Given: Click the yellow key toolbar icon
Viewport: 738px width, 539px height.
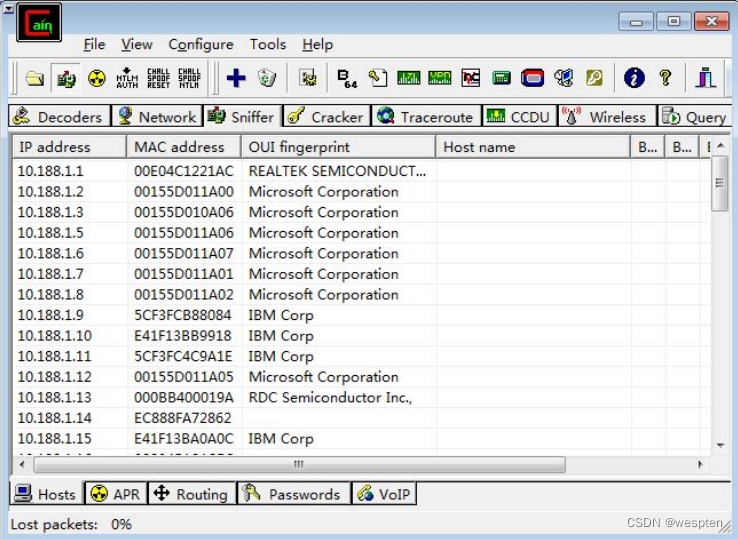Looking at the screenshot, I should click(594, 78).
